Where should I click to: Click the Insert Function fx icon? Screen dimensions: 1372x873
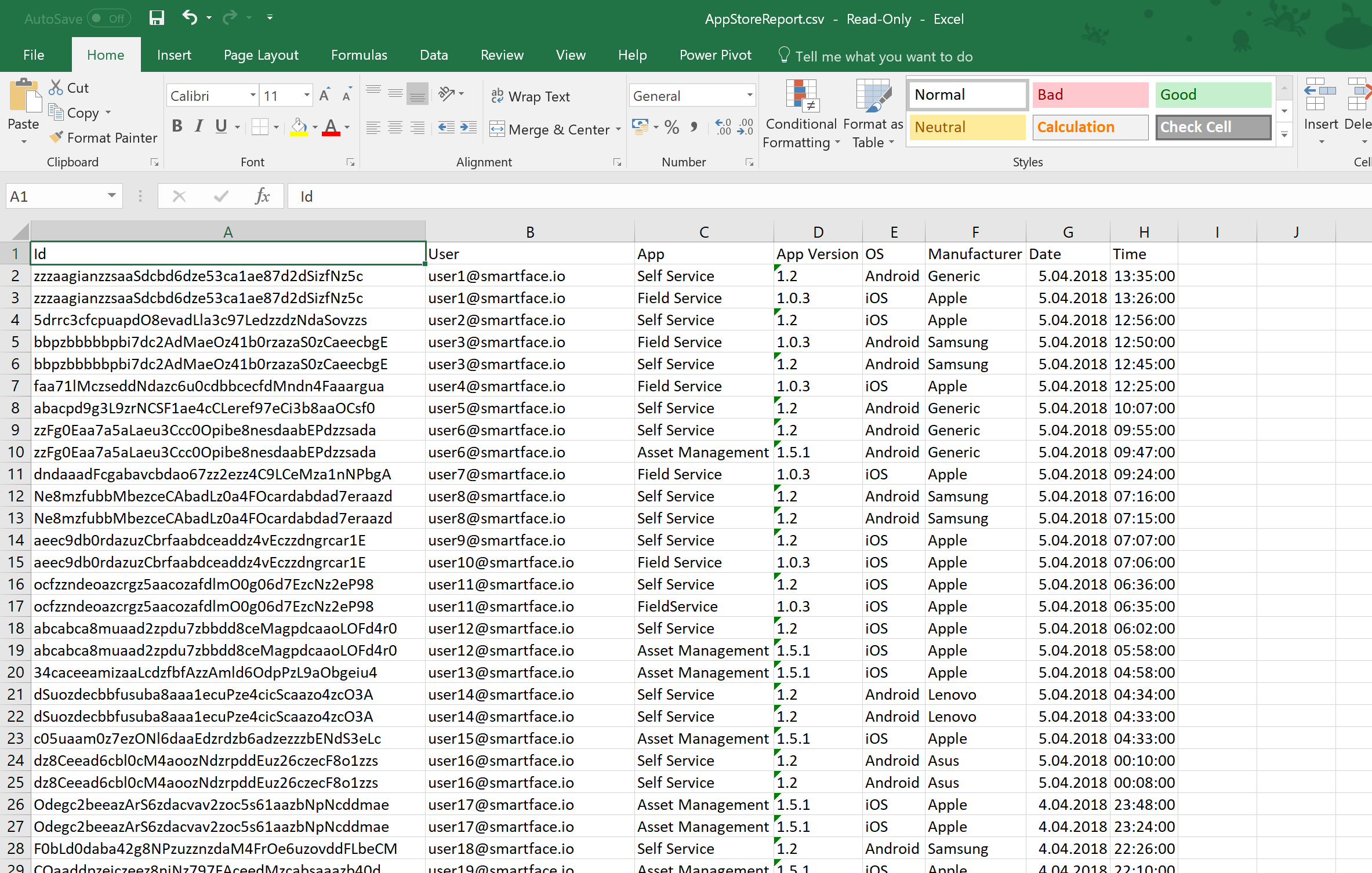262,197
